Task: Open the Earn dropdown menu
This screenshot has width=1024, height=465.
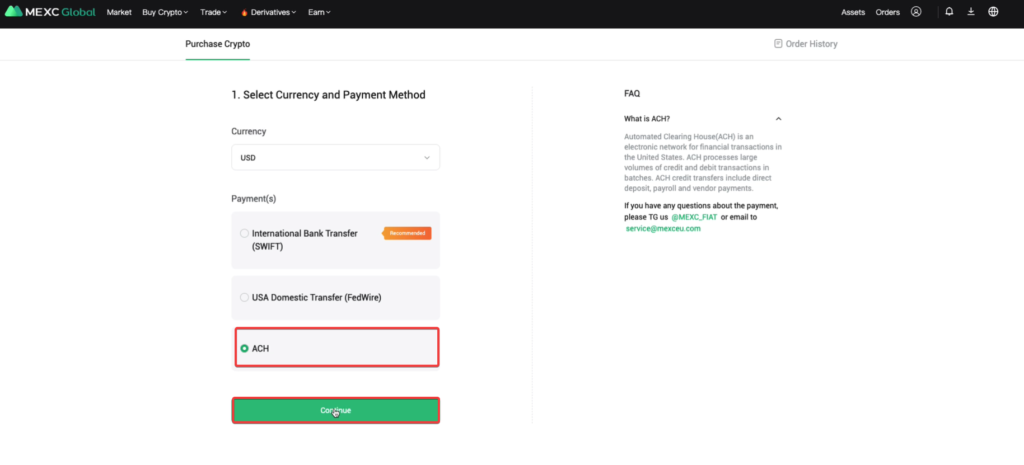Action: point(319,12)
